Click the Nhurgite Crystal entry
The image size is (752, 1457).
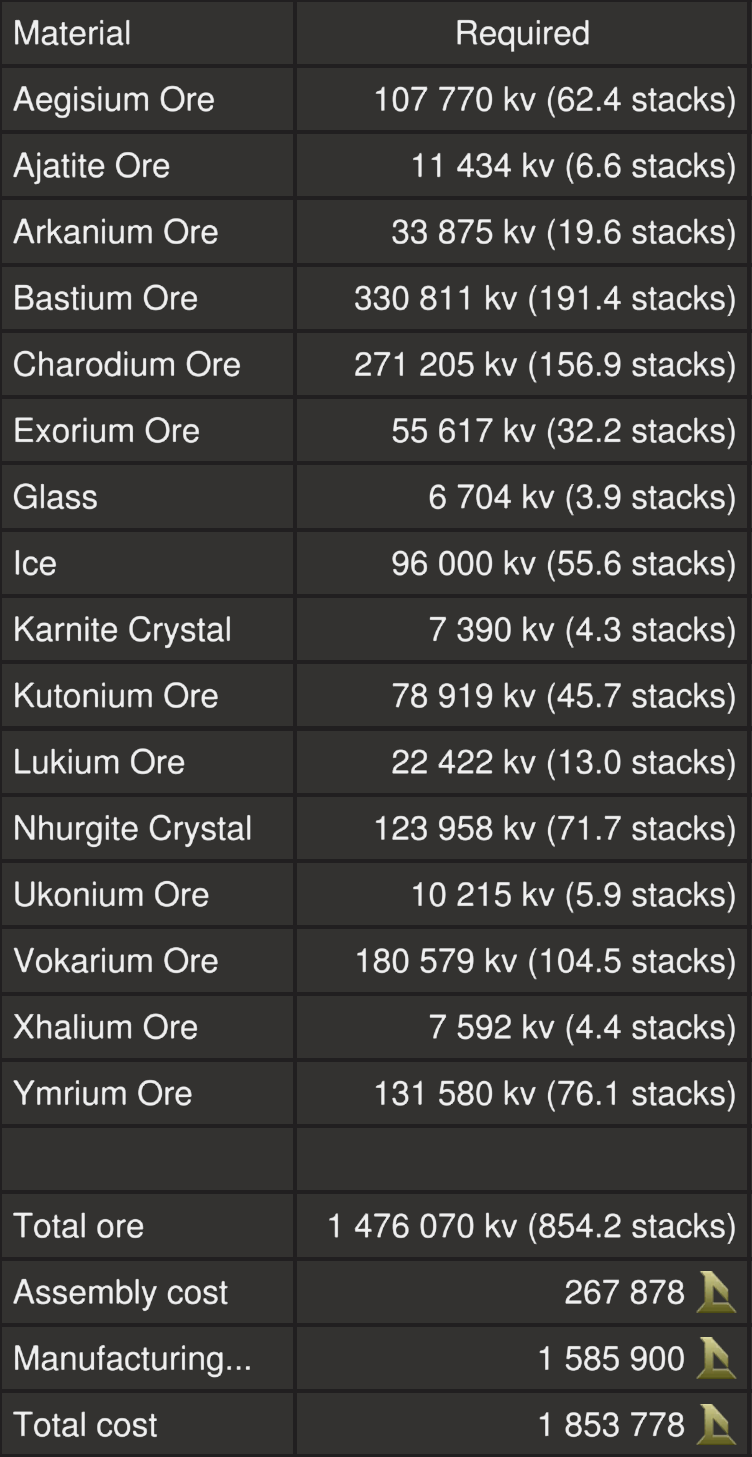[132, 828]
